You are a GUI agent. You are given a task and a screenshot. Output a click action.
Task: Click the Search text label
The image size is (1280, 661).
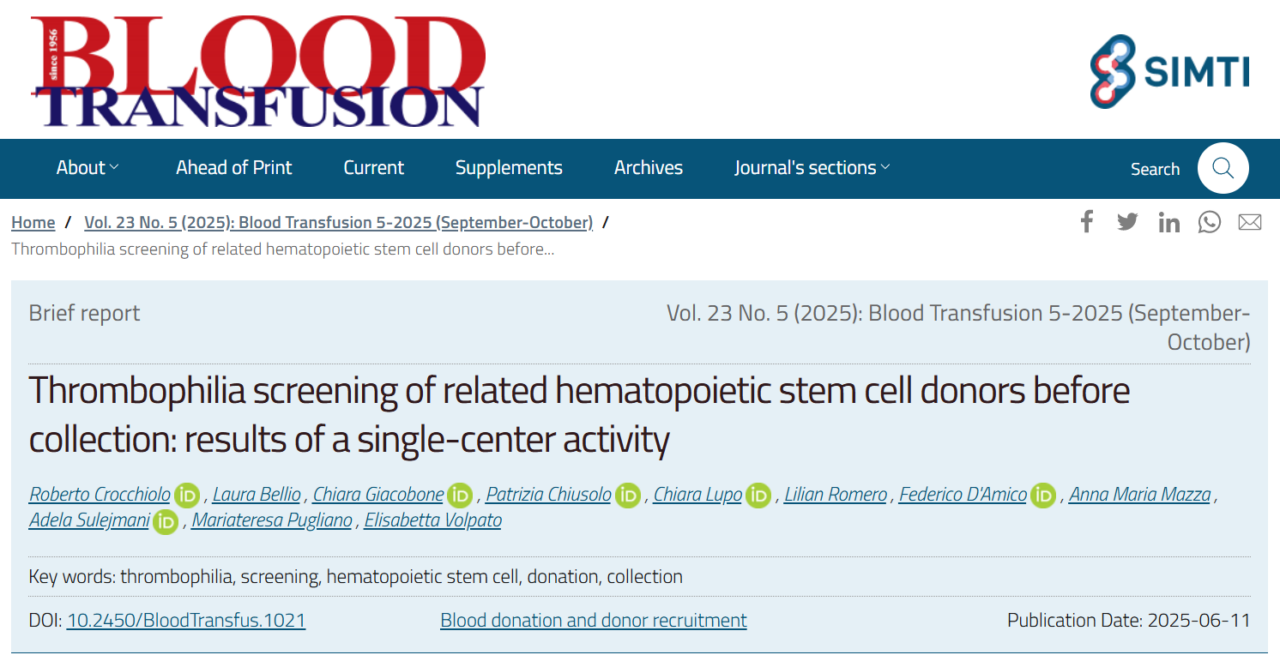pyautogui.click(x=1155, y=169)
